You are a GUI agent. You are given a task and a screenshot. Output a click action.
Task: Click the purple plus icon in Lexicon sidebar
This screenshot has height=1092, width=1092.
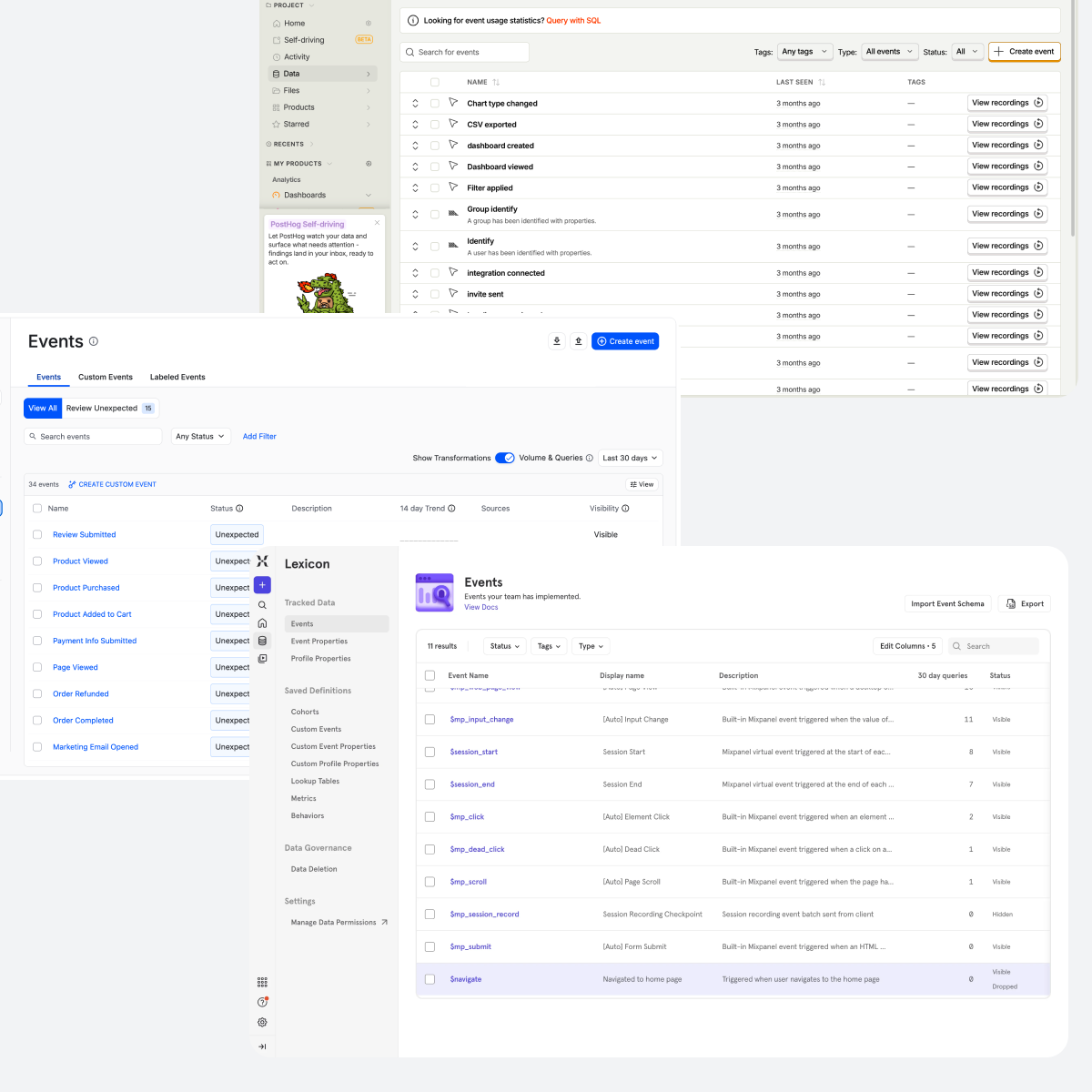click(262, 585)
